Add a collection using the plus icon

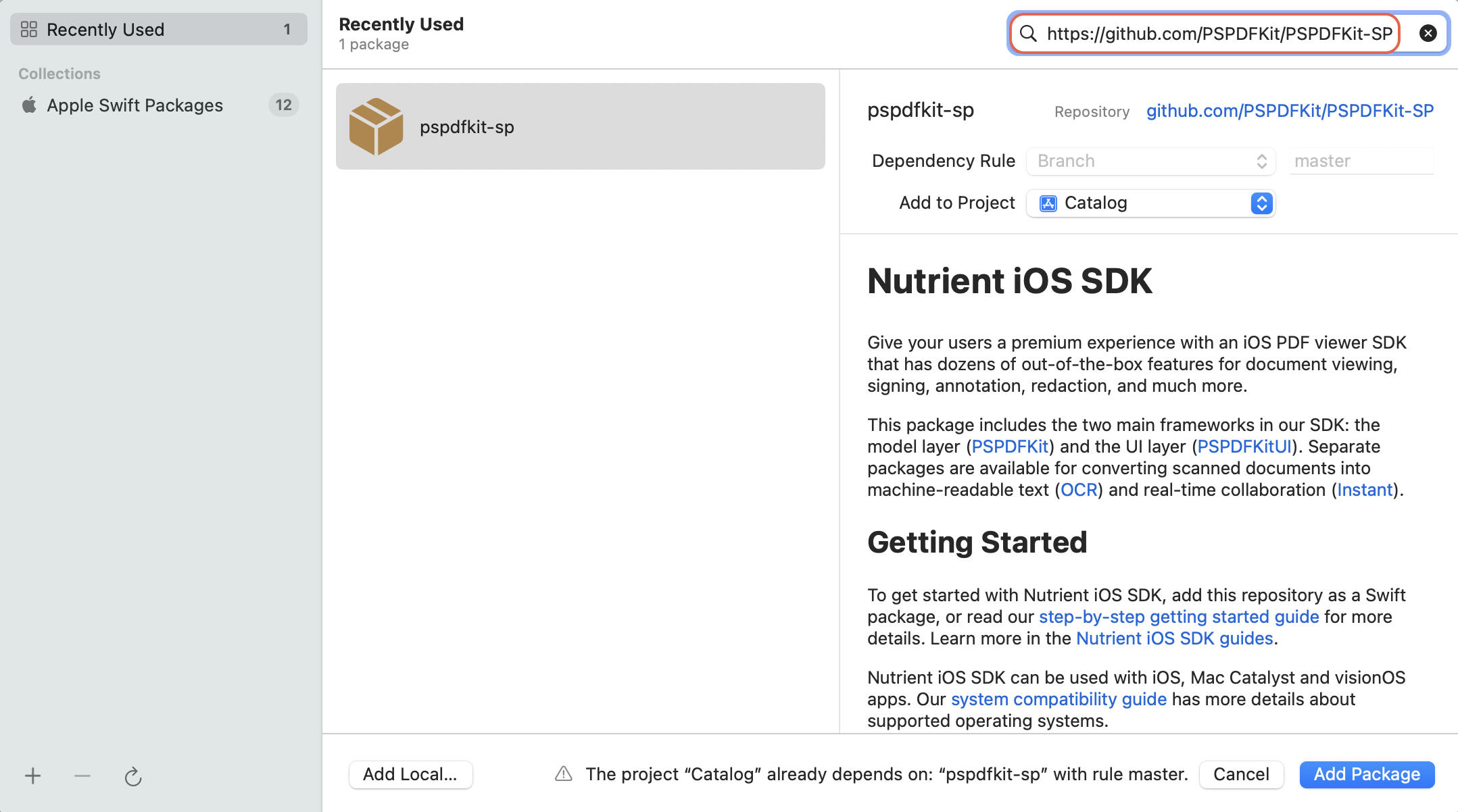point(32,776)
